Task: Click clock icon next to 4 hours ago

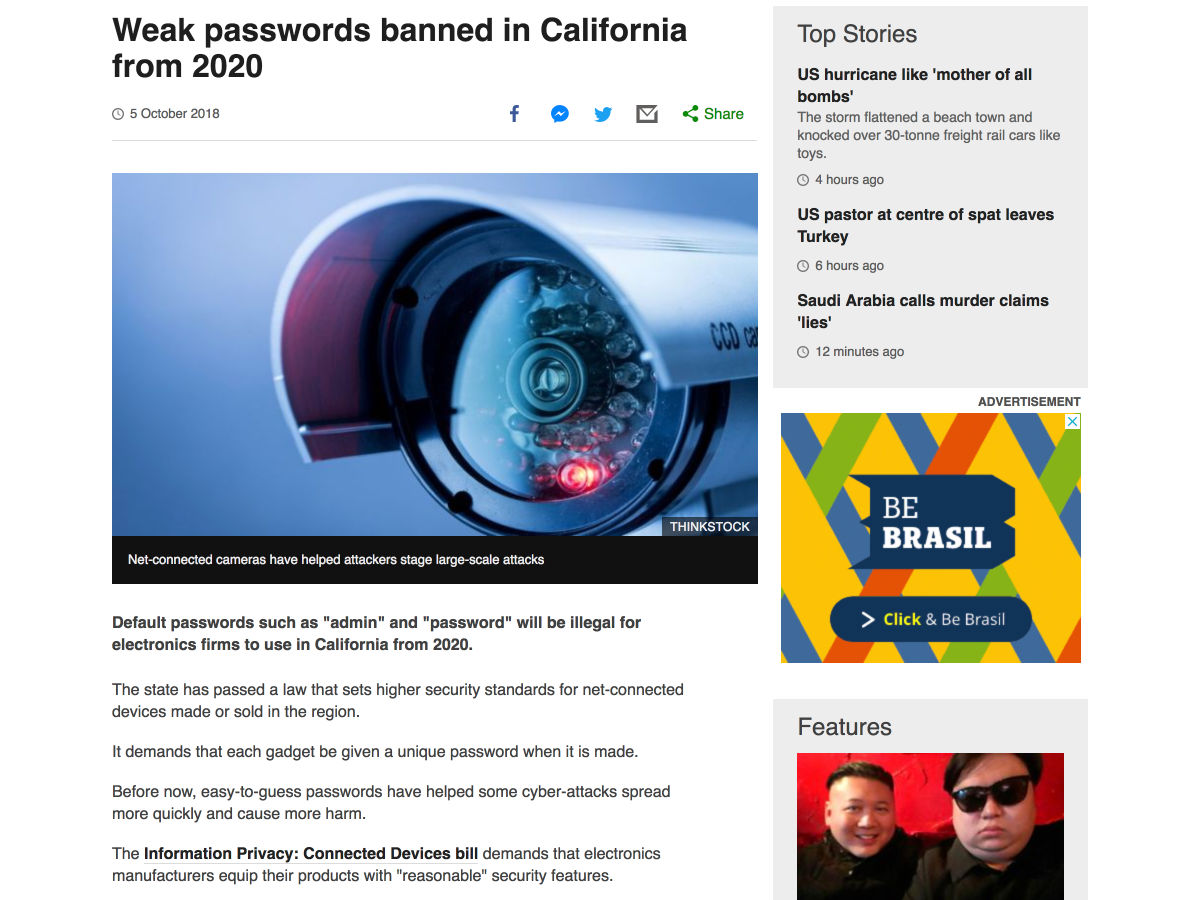Action: (803, 180)
